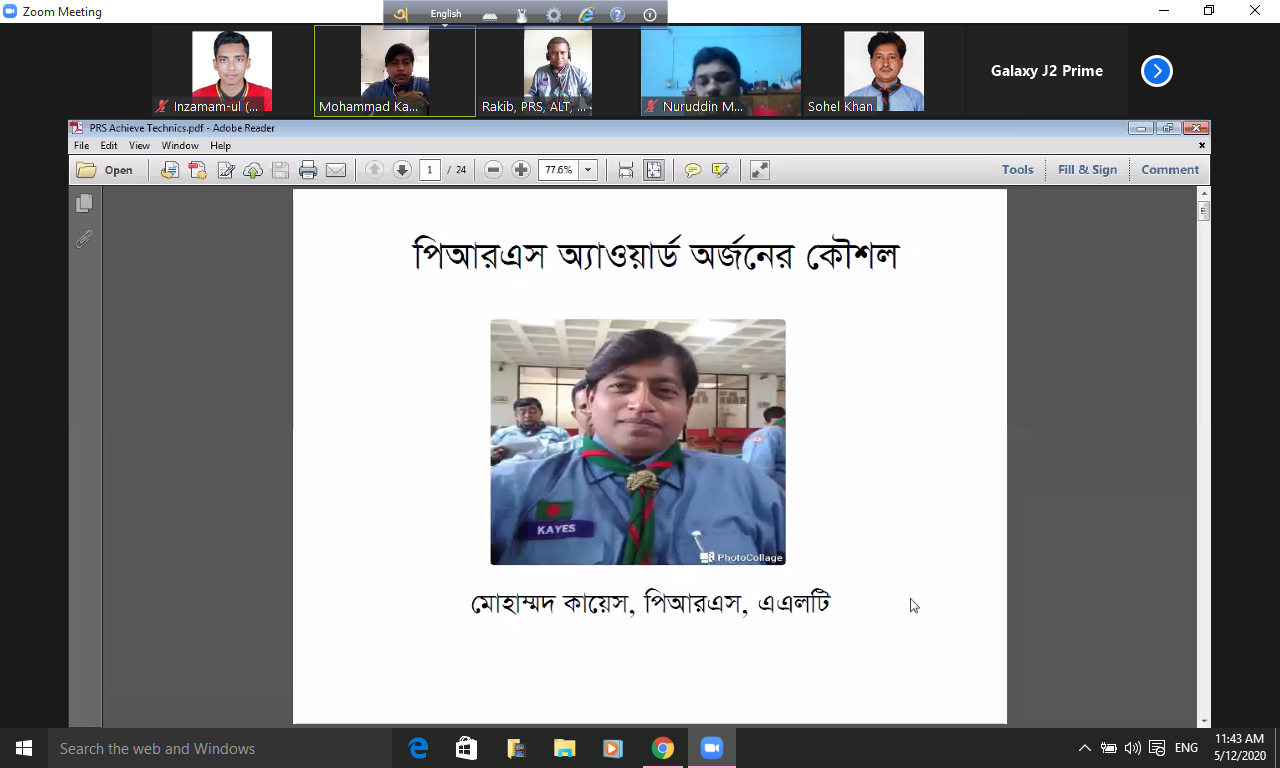The width and height of the screenshot is (1280, 768).
Task: Zoom out using the minus button
Action: click(x=493, y=170)
